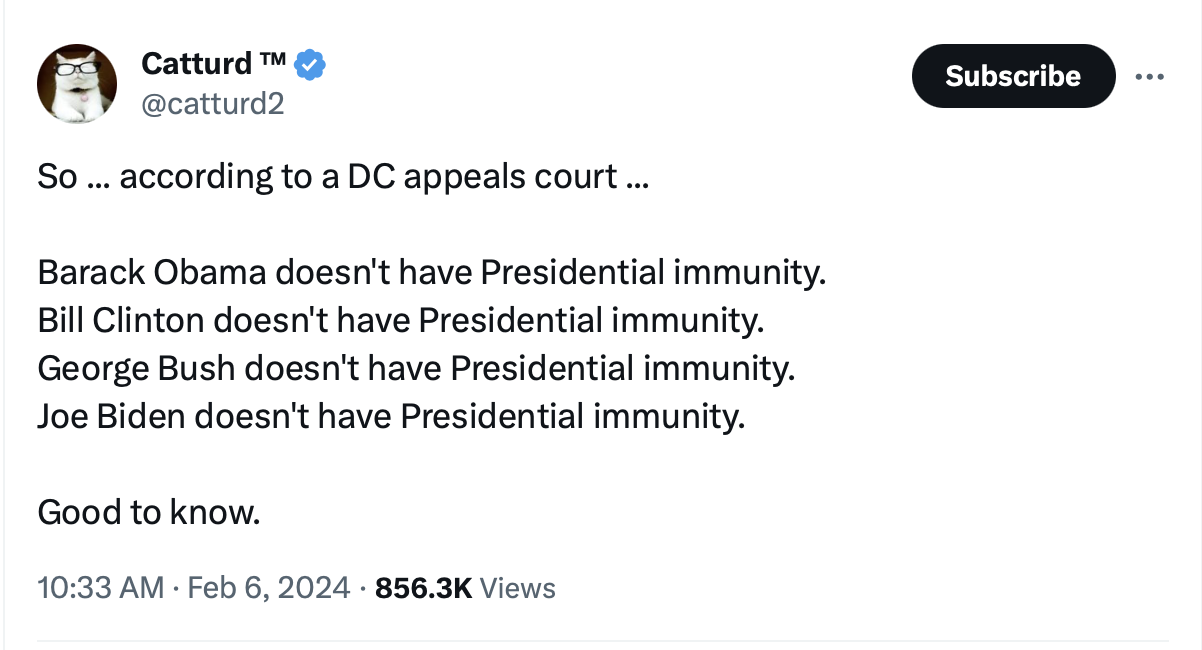This screenshot has width=1202, height=650.
Task: Click the 856.3K view count
Action: [422, 587]
